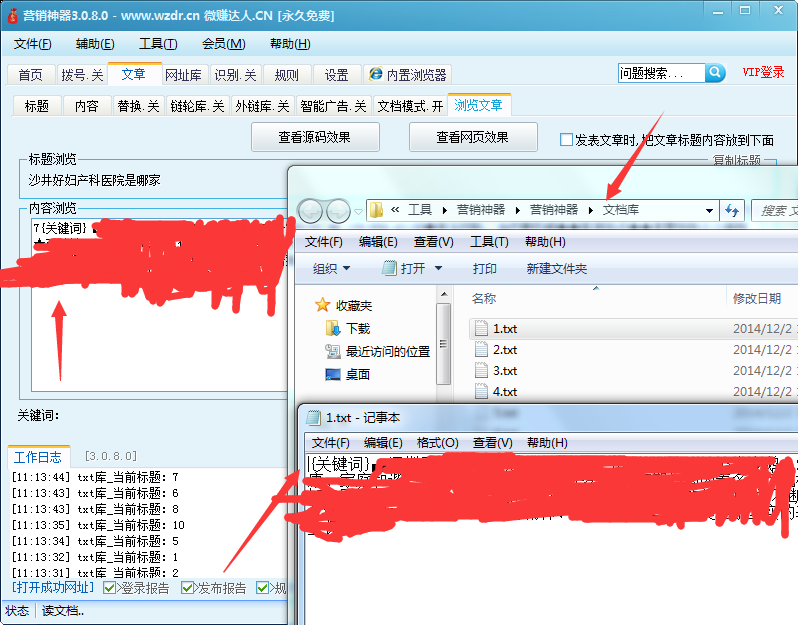This screenshot has height=625, width=798.
Task: Open the 工具(T) menu in main app
Action: pos(158,44)
